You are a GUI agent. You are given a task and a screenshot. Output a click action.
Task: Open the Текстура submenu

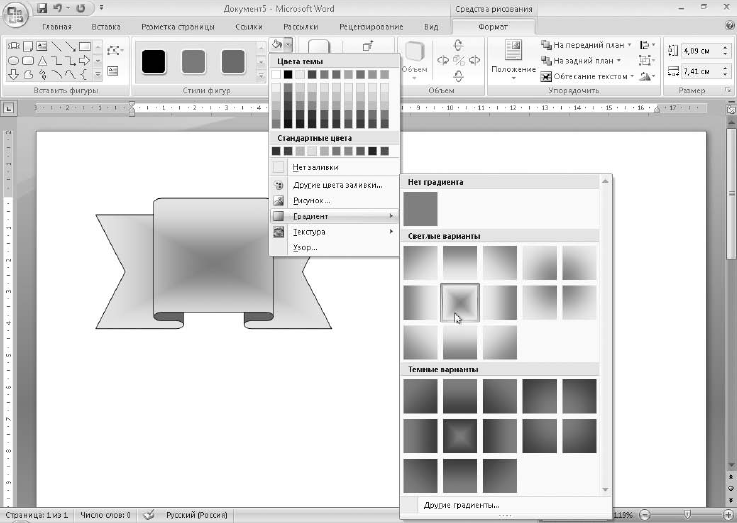334,232
